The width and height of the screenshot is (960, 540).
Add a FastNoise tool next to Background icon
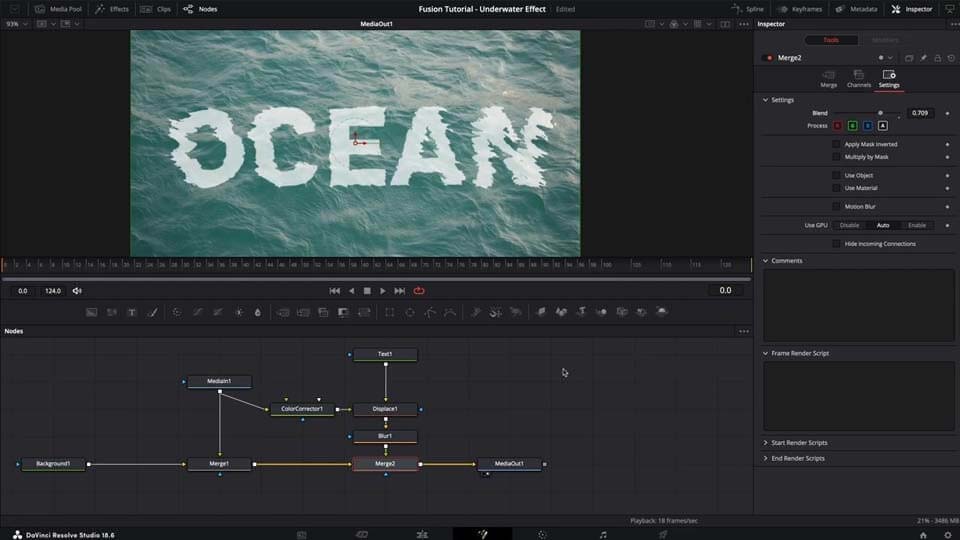coord(111,312)
